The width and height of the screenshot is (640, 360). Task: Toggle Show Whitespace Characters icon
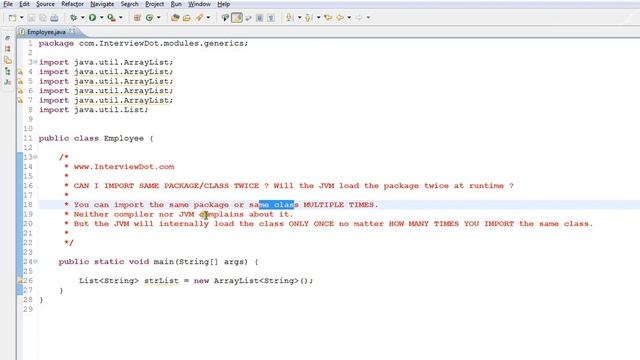271,18
